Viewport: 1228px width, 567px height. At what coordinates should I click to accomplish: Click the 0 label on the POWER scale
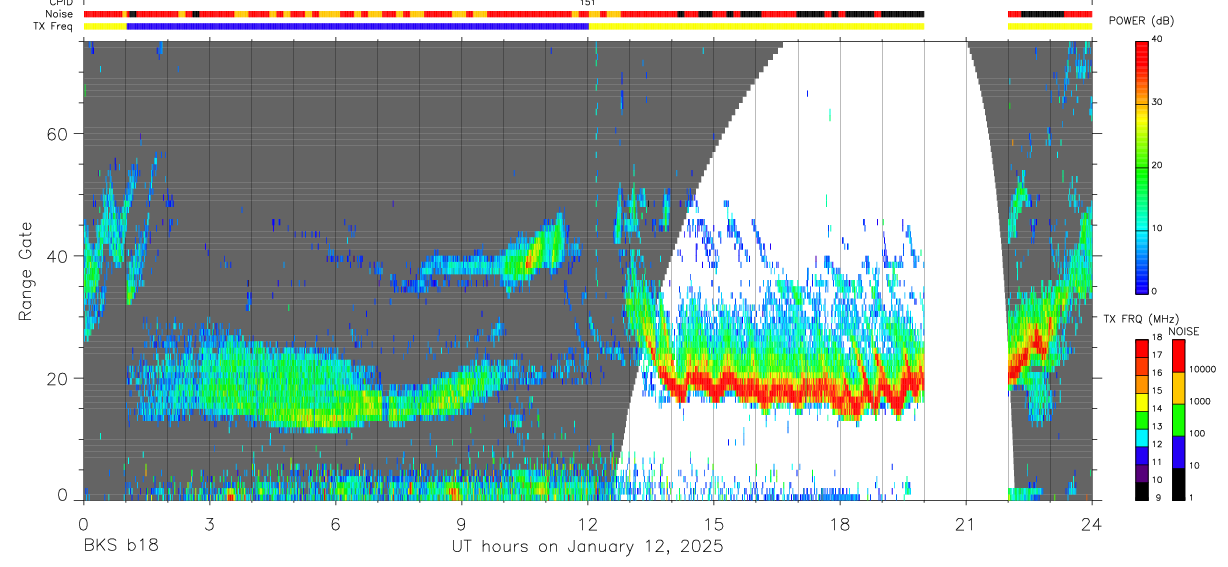1154,291
